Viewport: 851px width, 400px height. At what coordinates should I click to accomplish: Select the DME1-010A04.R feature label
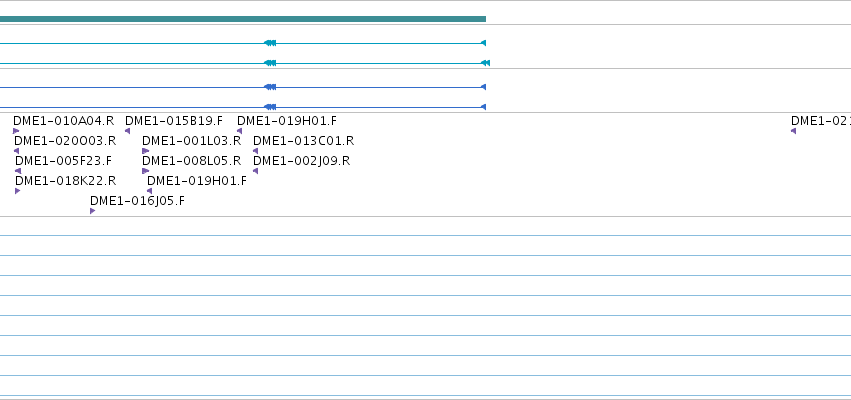(63, 120)
